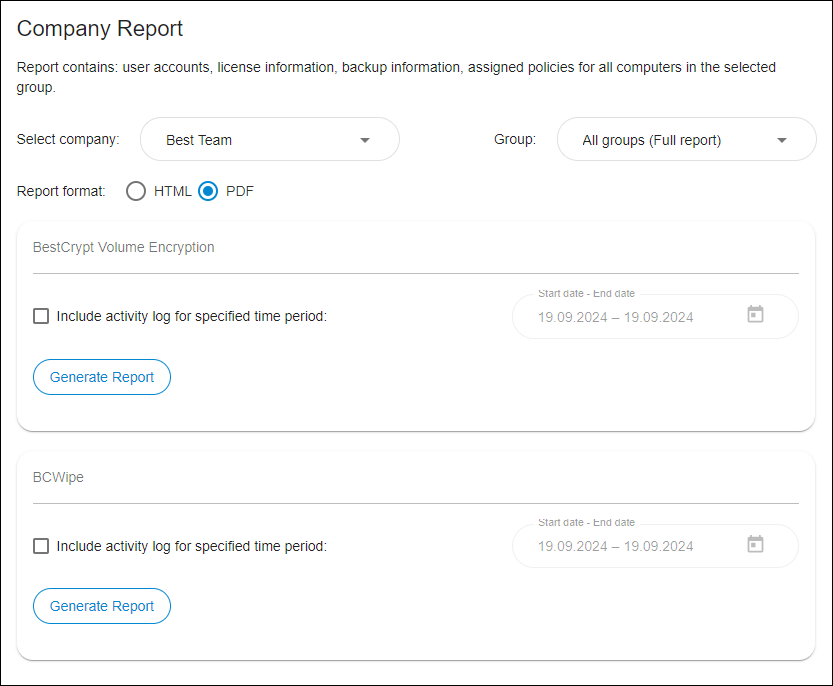Viewport: 833px width, 686px height.
Task: Click the Select company dropdown arrow
Action: 364,140
